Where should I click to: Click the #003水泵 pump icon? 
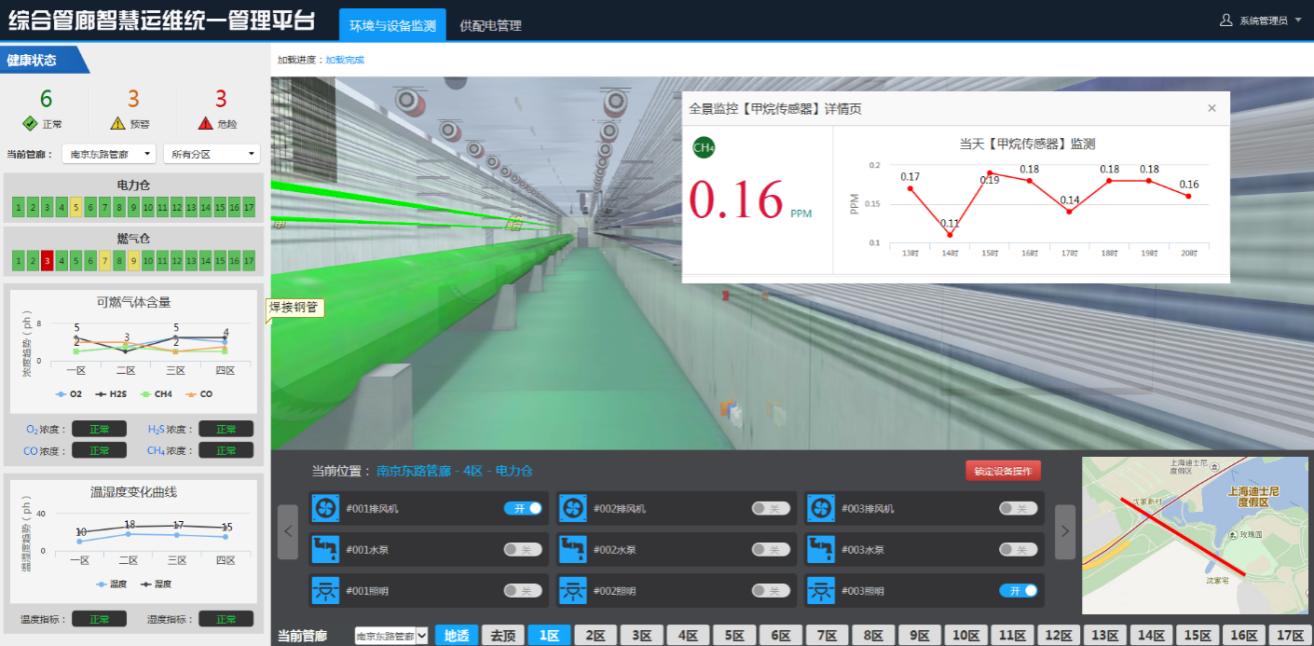coord(820,549)
